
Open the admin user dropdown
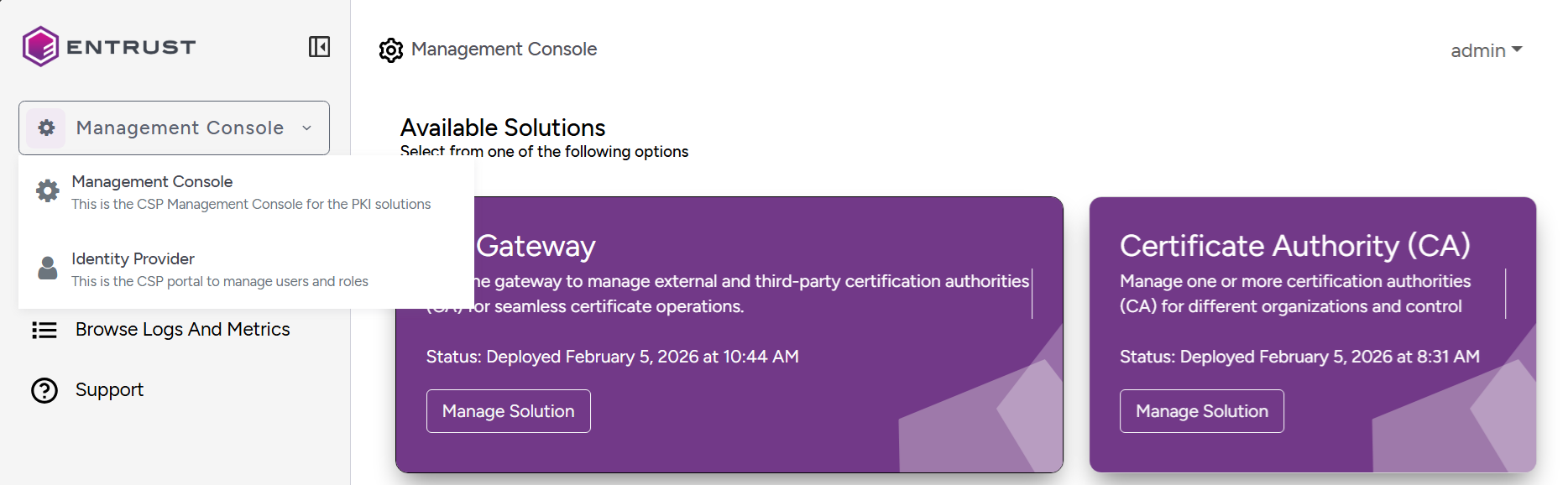point(1486,50)
